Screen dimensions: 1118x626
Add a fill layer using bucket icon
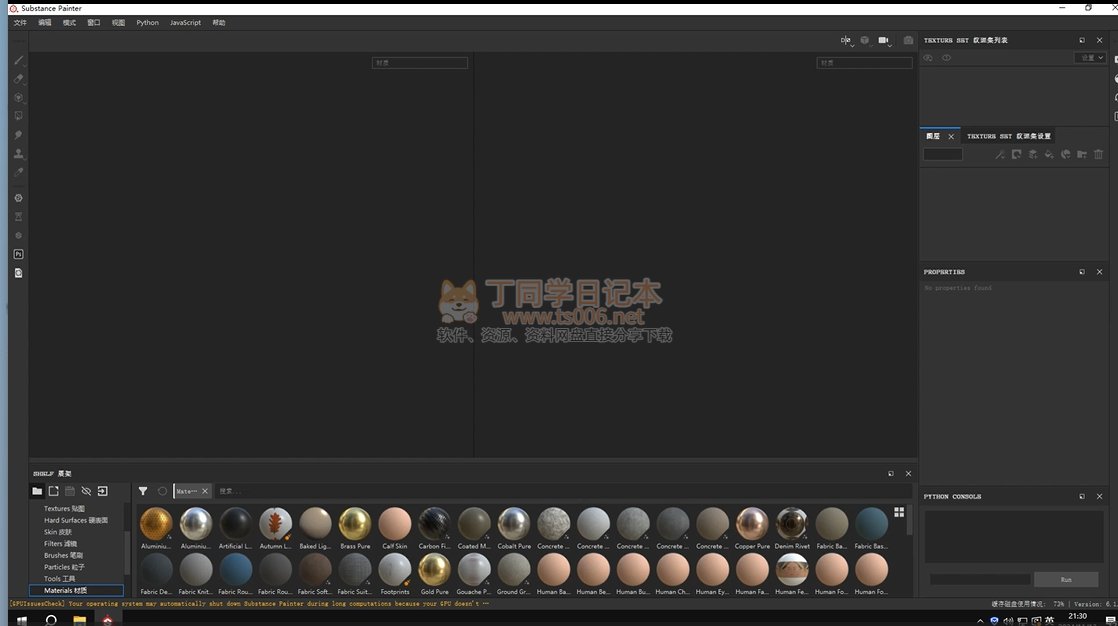(x=1049, y=154)
